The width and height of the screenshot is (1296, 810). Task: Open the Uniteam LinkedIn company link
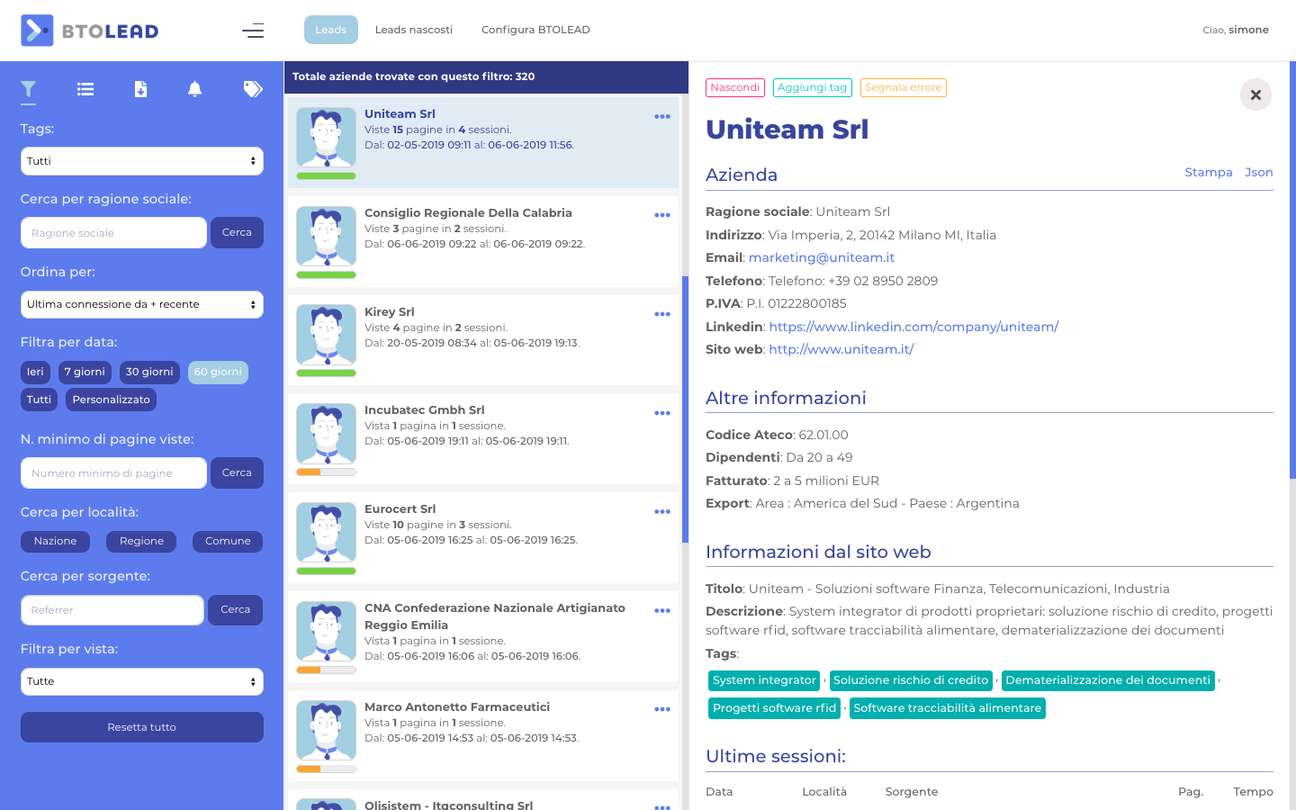point(913,327)
